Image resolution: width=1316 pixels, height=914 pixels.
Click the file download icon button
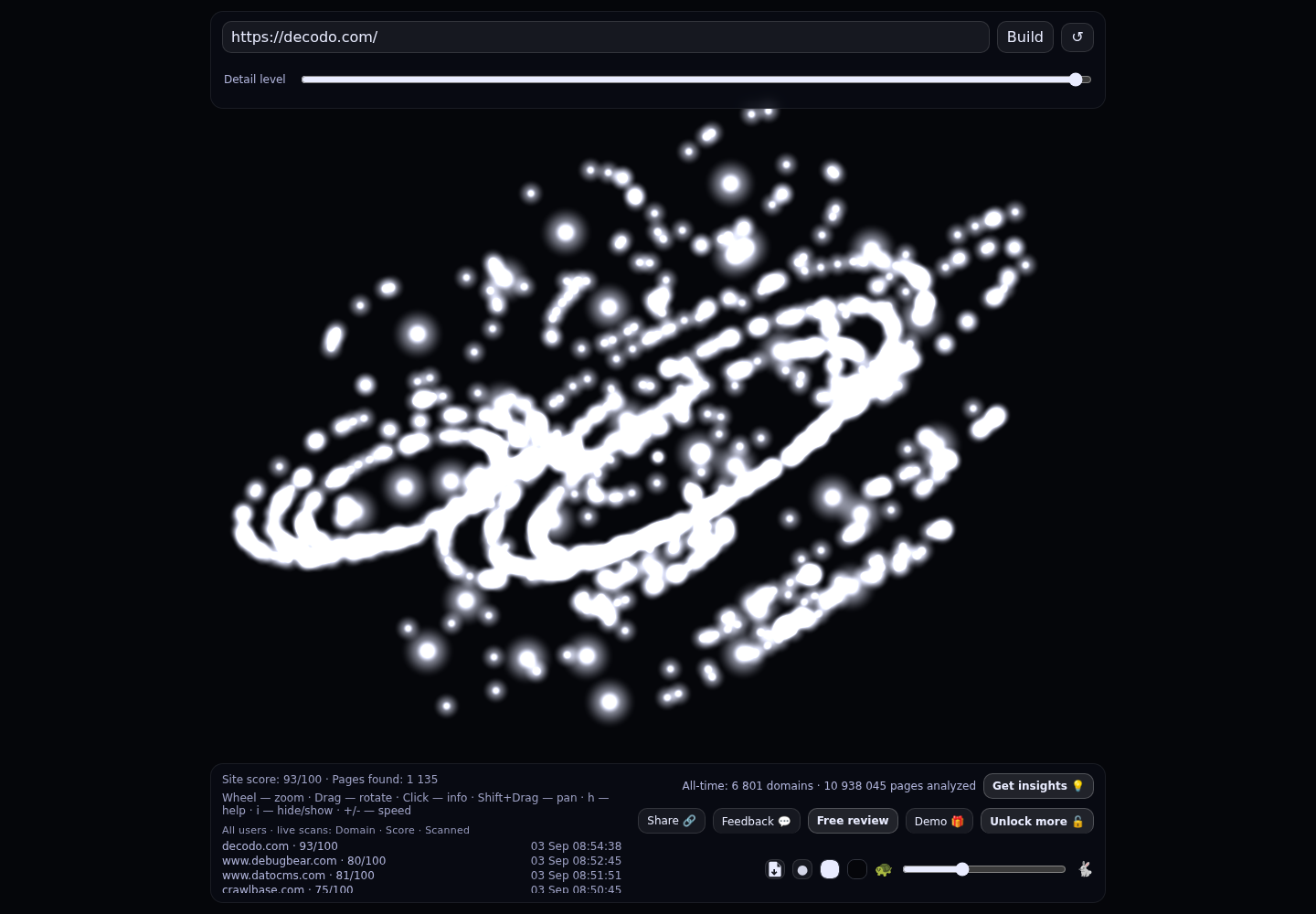click(775, 869)
